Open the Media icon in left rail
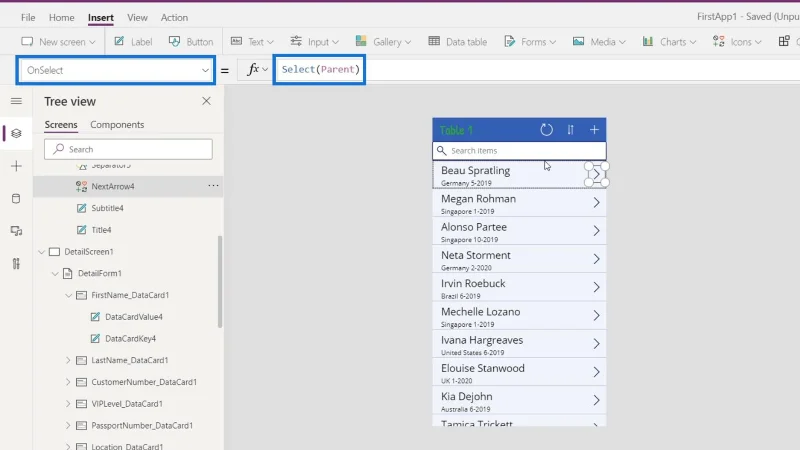Image resolution: width=800 pixels, height=450 pixels. (x=16, y=231)
